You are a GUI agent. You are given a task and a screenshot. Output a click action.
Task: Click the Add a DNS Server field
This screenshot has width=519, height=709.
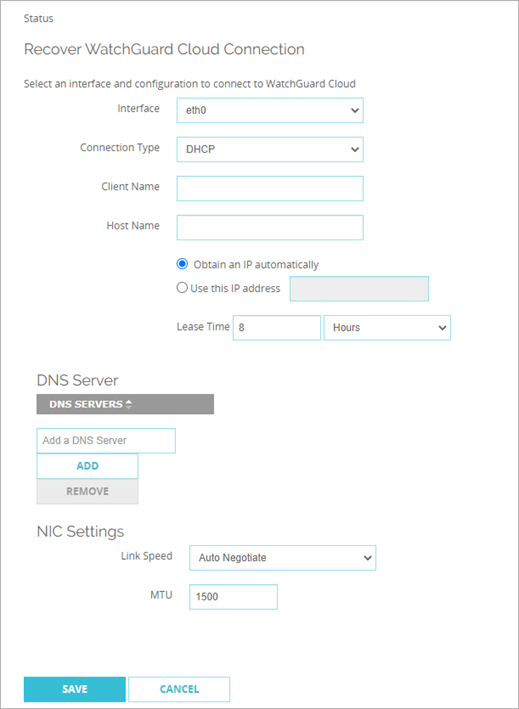click(x=106, y=440)
